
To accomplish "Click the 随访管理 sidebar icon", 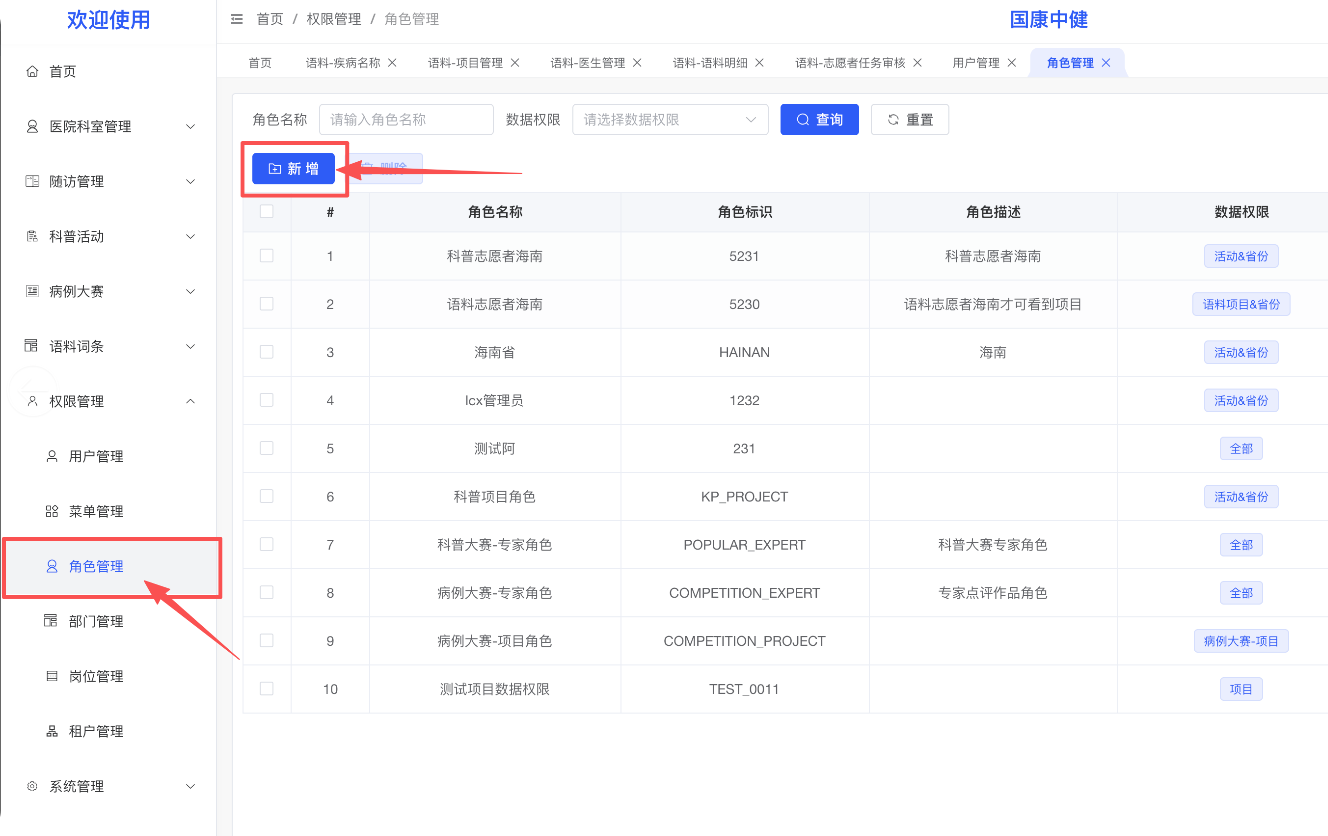I will 32,182.
